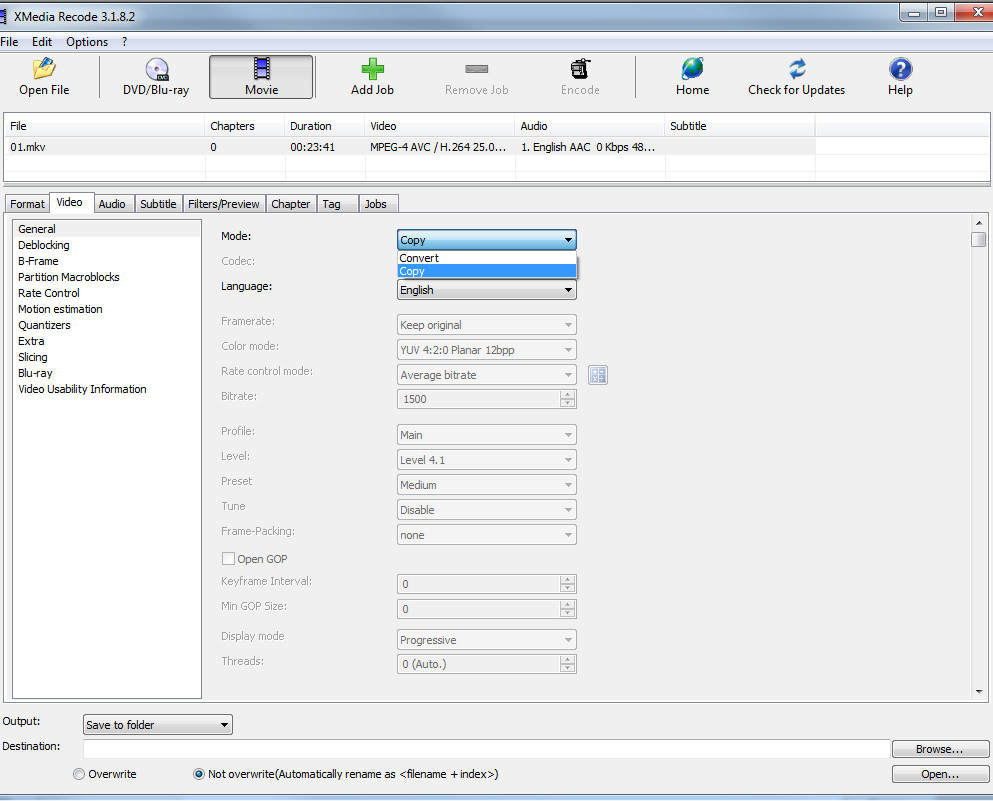Start the Encode toolbar icon
Image resolution: width=993 pixels, height=801 pixels.
580,69
